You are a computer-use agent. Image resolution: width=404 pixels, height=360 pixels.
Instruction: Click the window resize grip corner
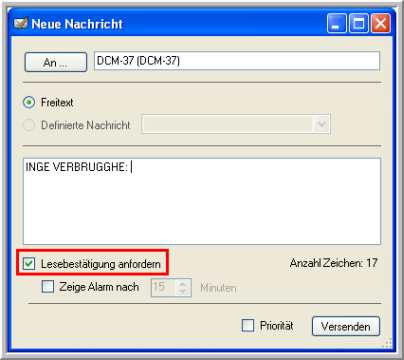(x=387, y=343)
